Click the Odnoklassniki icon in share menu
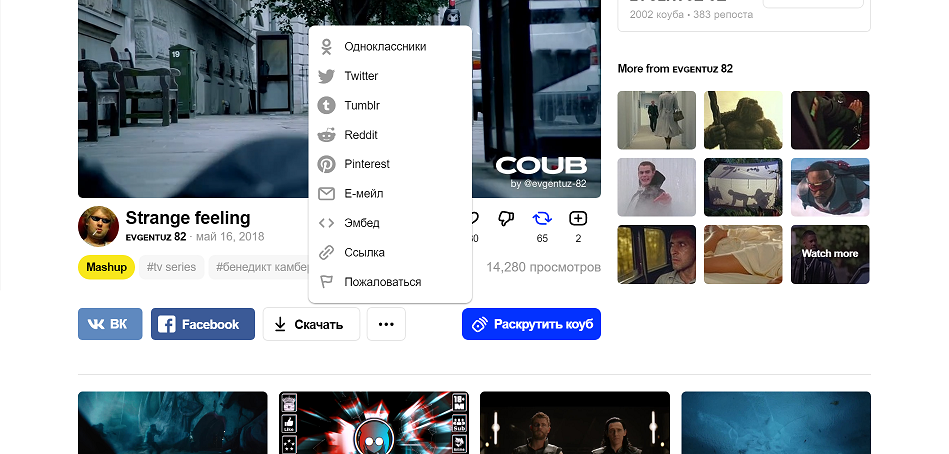 (x=326, y=47)
